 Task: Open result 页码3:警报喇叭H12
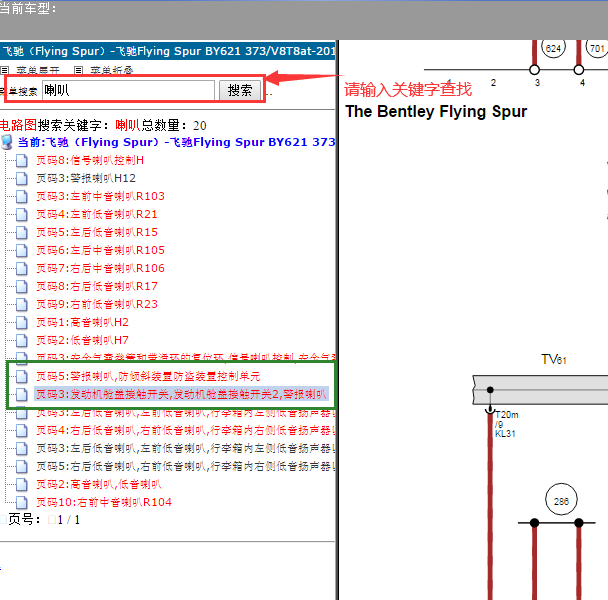(86, 178)
